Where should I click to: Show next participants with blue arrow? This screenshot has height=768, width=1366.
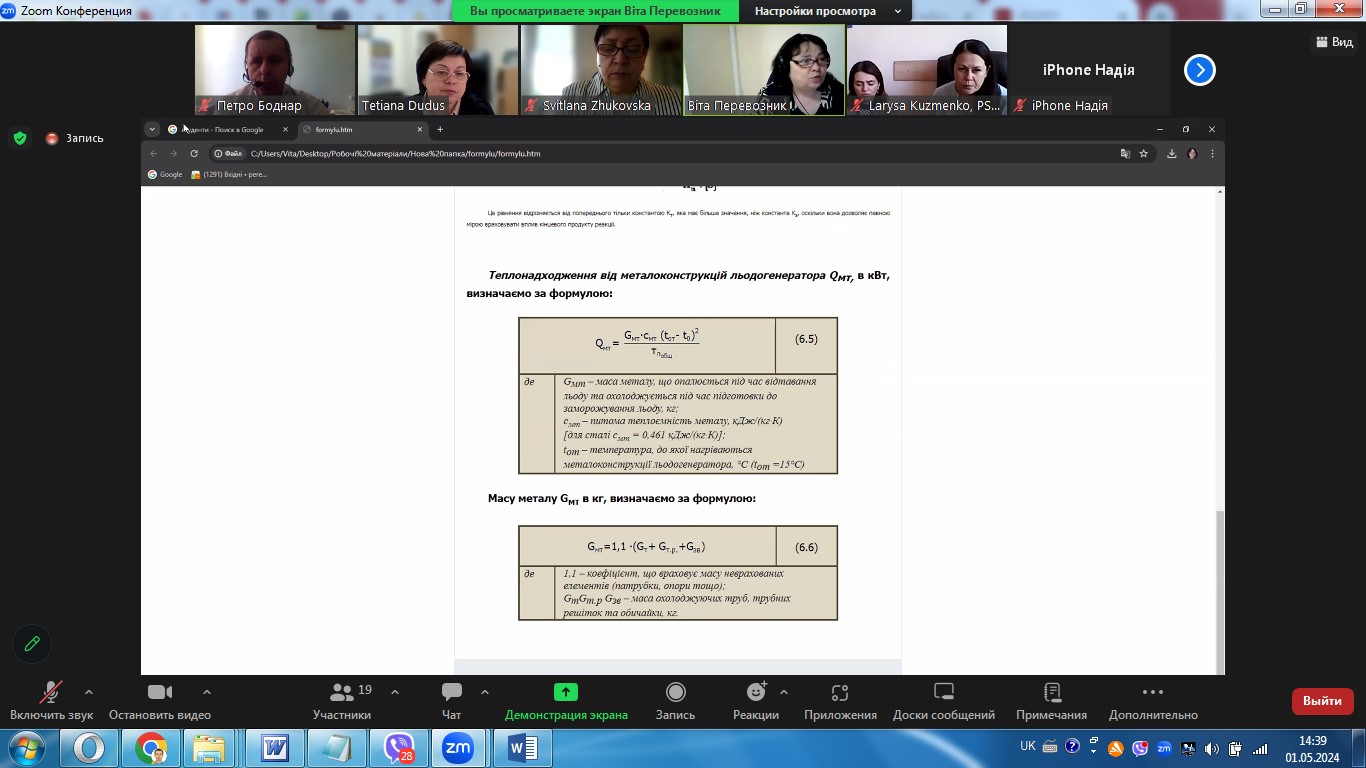(x=1200, y=70)
